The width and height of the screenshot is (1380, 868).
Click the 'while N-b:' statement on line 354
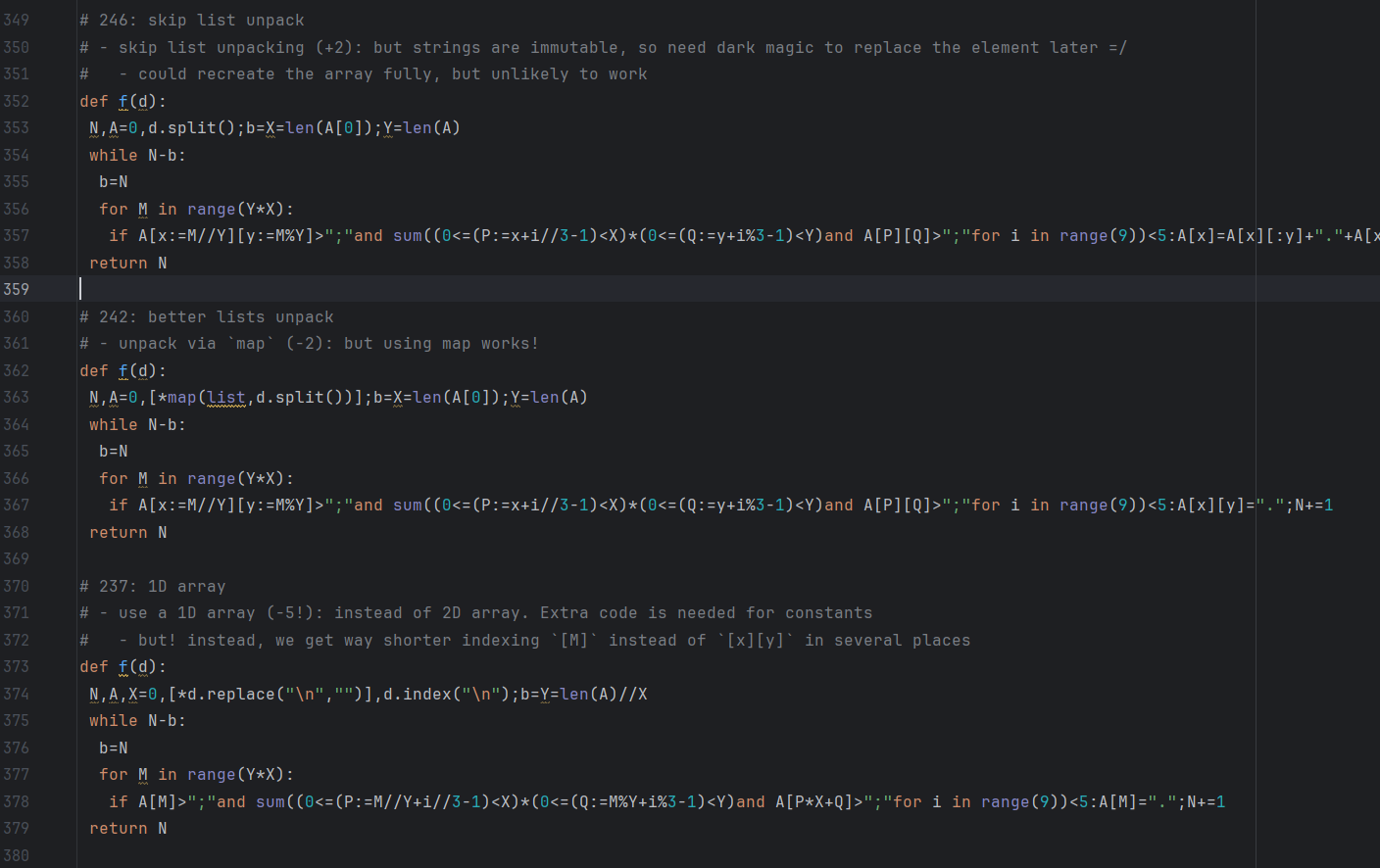(x=137, y=156)
